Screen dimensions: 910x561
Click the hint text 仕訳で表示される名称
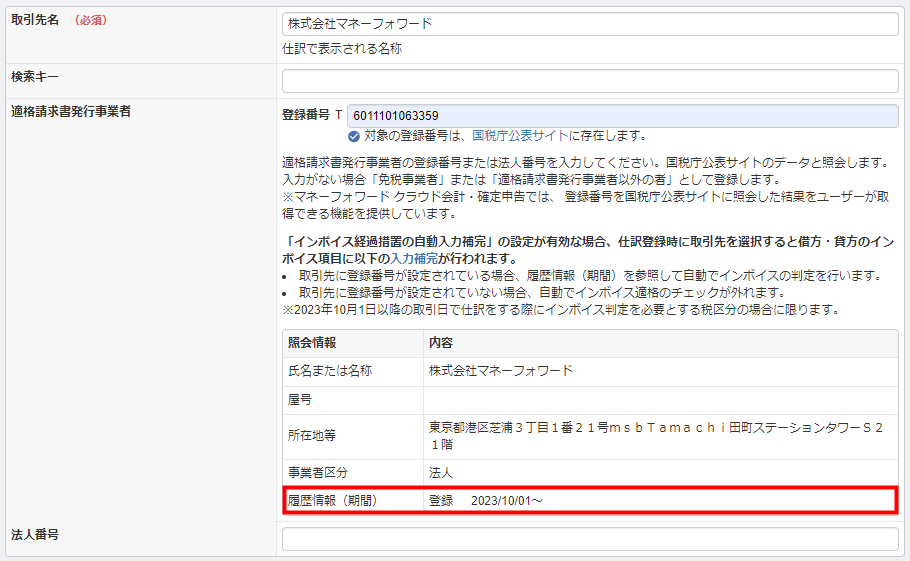pos(342,49)
